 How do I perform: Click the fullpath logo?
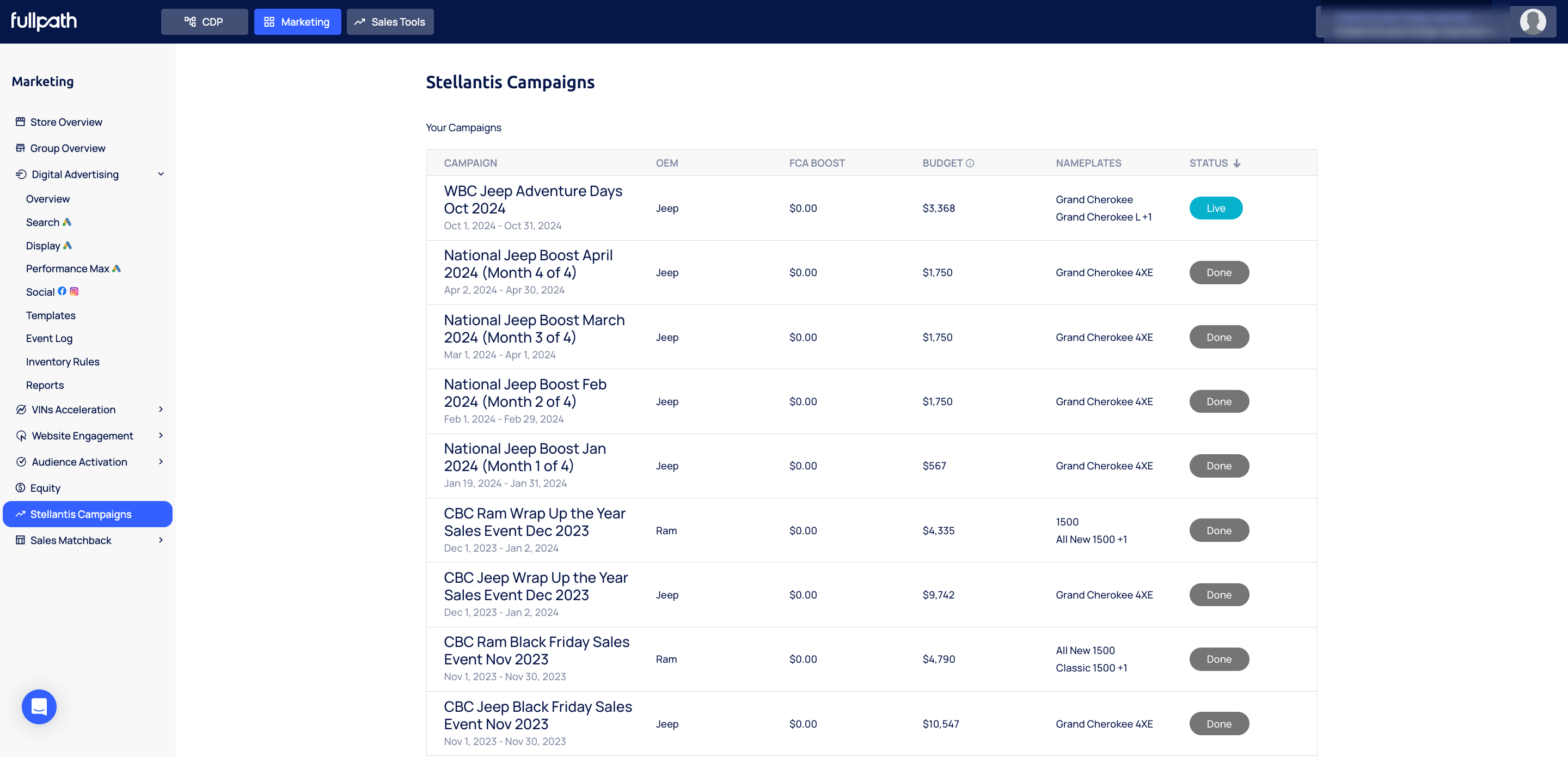click(44, 21)
